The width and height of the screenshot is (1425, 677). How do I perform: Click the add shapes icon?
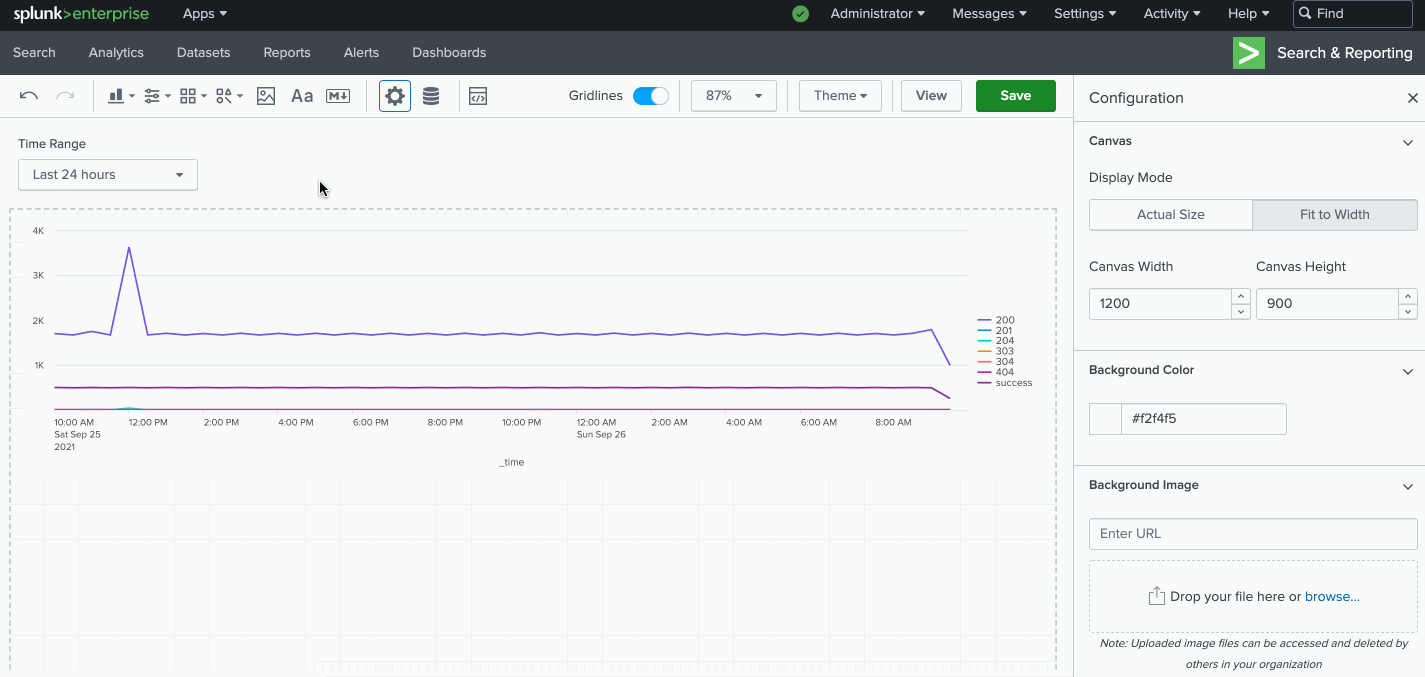click(228, 96)
